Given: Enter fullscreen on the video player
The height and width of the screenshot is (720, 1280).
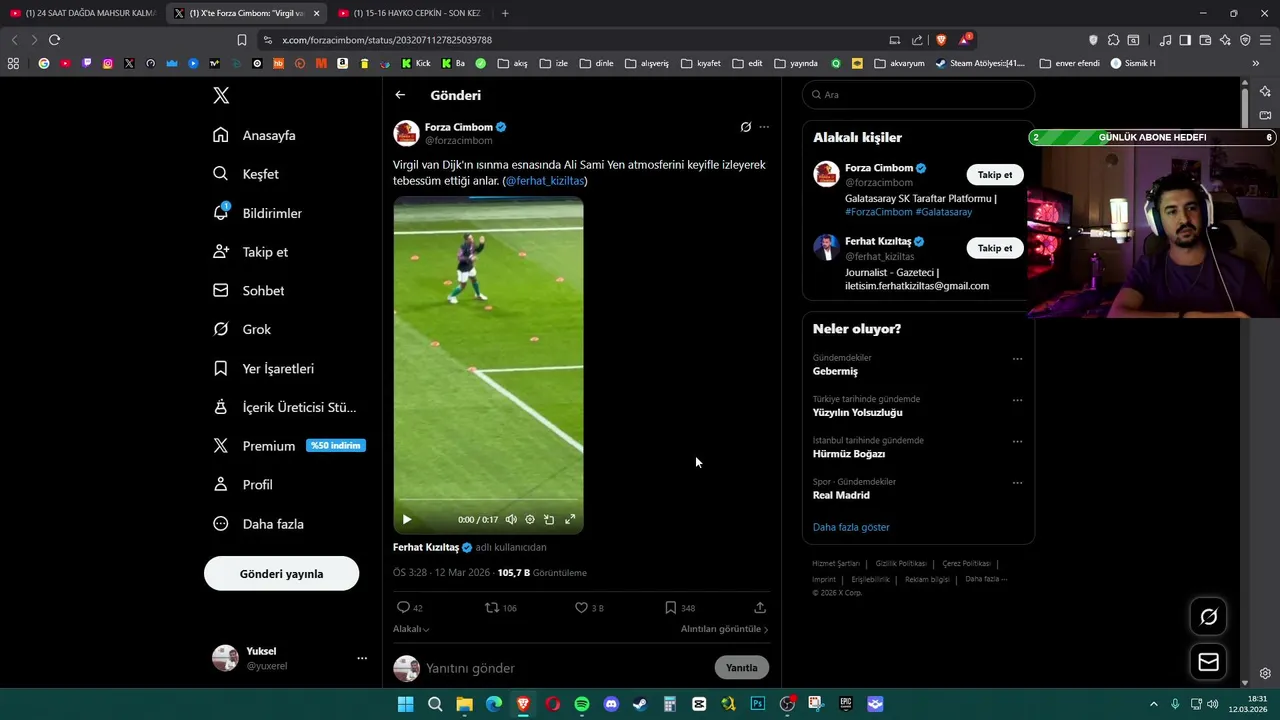Looking at the screenshot, I should pyautogui.click(x=570, y=519).
